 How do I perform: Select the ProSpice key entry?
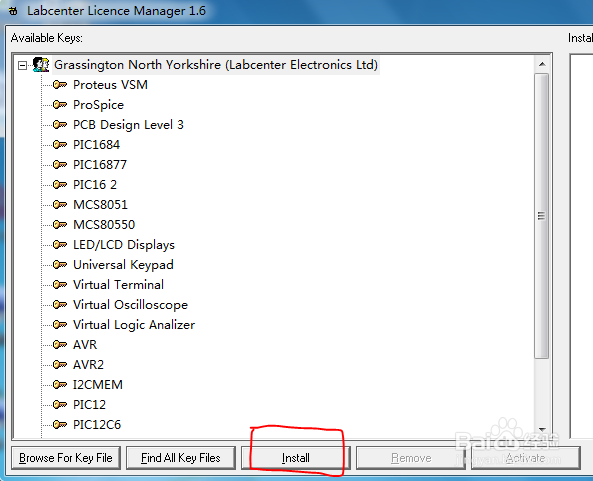(98, 105)
